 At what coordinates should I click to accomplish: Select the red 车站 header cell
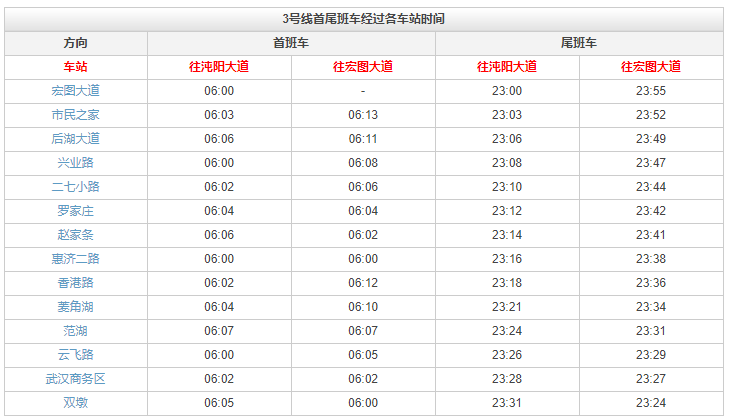(75, 67)
